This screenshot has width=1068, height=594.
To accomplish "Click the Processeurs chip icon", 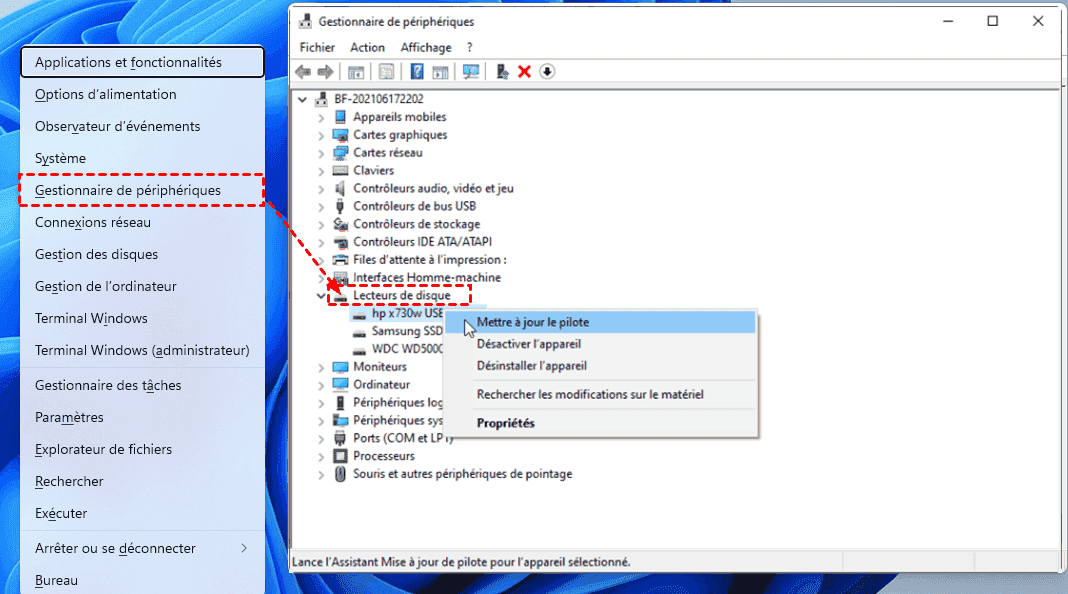I will click(340, 456).
